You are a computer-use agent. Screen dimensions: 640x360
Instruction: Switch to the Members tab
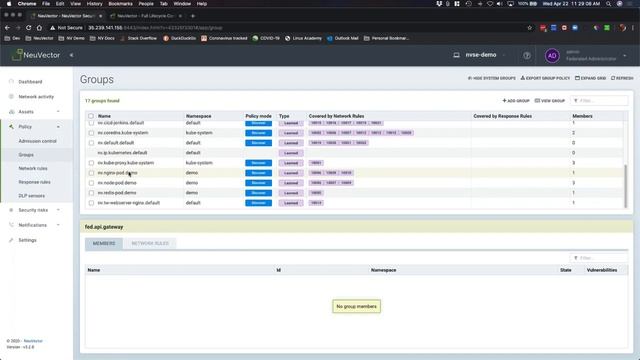coord(104,244)
